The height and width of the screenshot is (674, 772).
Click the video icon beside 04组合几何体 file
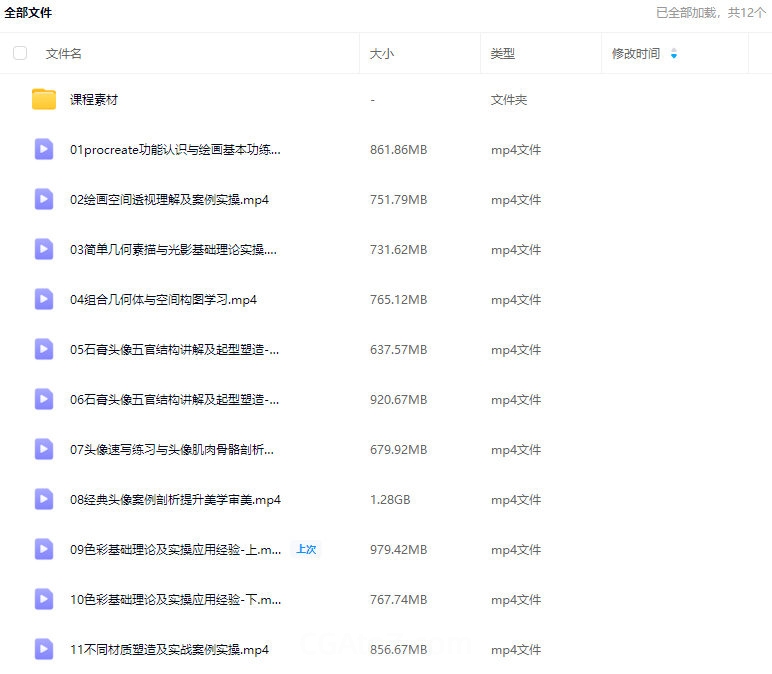tap(43, 299)
